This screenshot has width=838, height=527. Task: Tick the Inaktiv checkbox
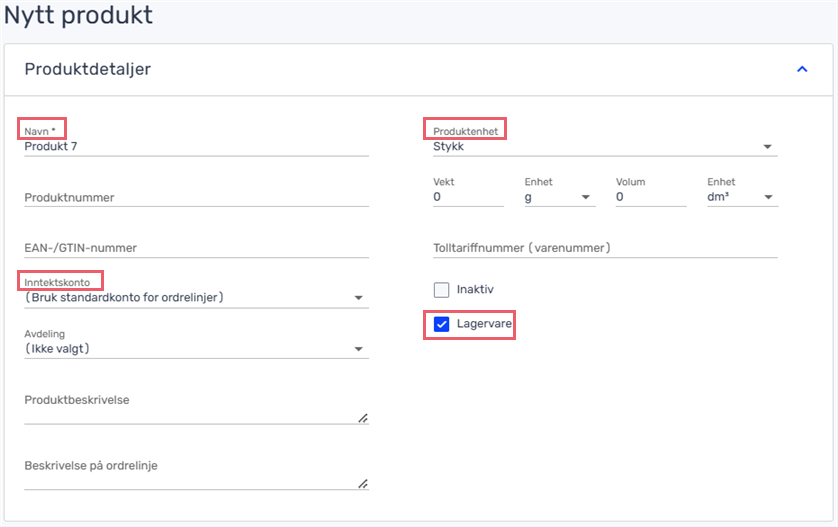pos(441,290)
